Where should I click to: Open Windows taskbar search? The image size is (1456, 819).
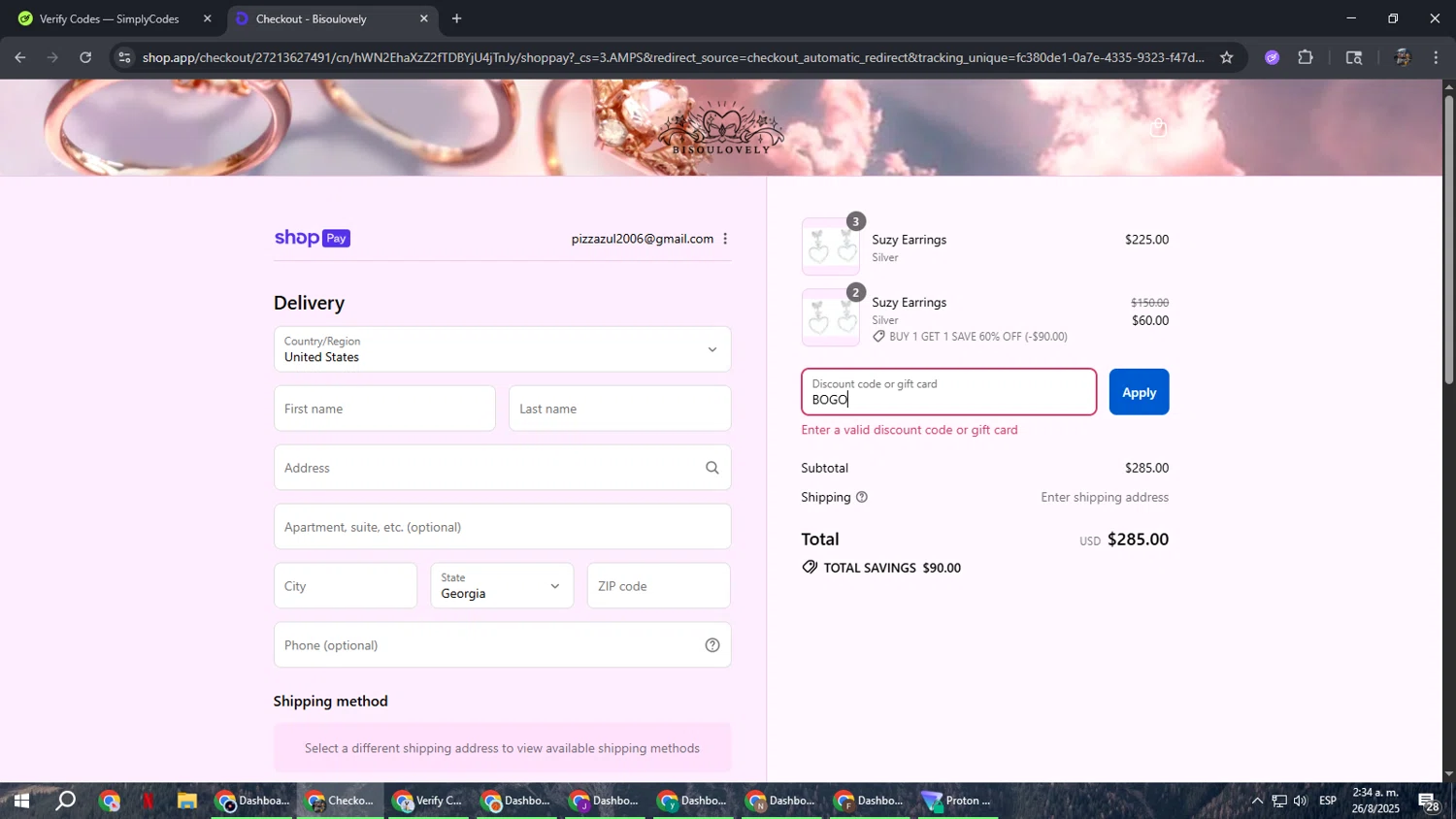tap(65, 801)
